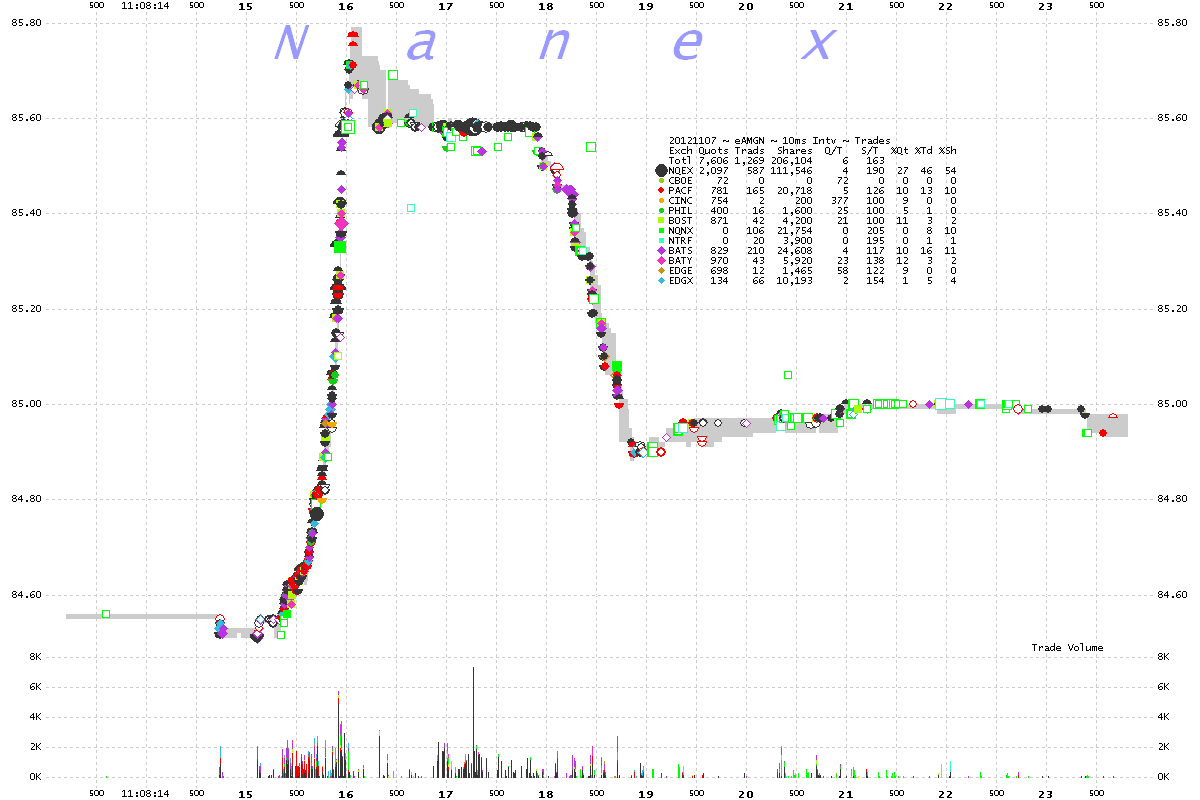
Task: Click the EDGE diamond legend marker
Action: 660,270
